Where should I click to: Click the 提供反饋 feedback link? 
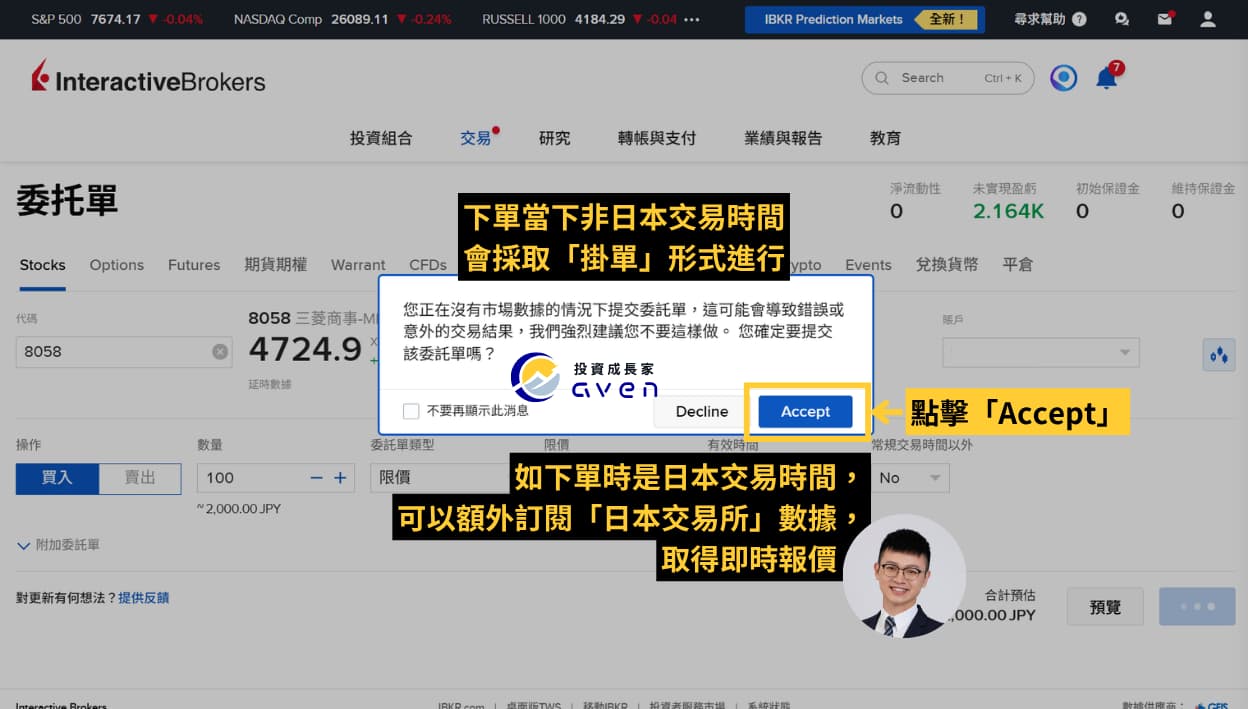144,598
